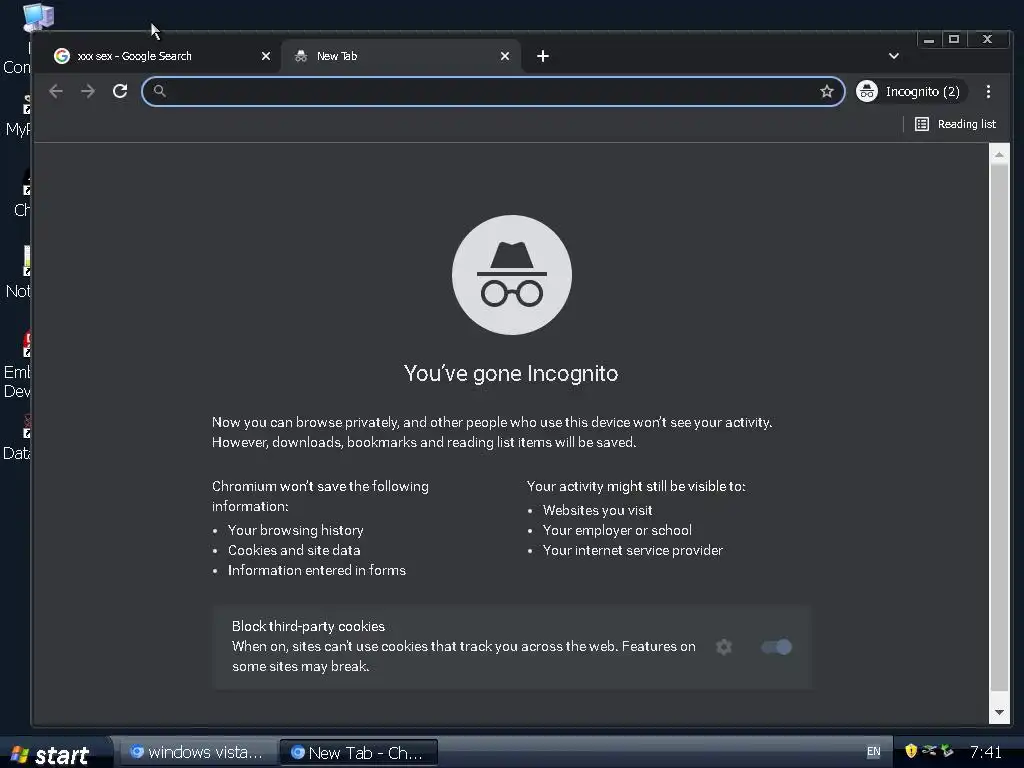This screenshot has height=768, width=1024.
Task: Close the Google Search tab
Action: (x=266, y=56)
